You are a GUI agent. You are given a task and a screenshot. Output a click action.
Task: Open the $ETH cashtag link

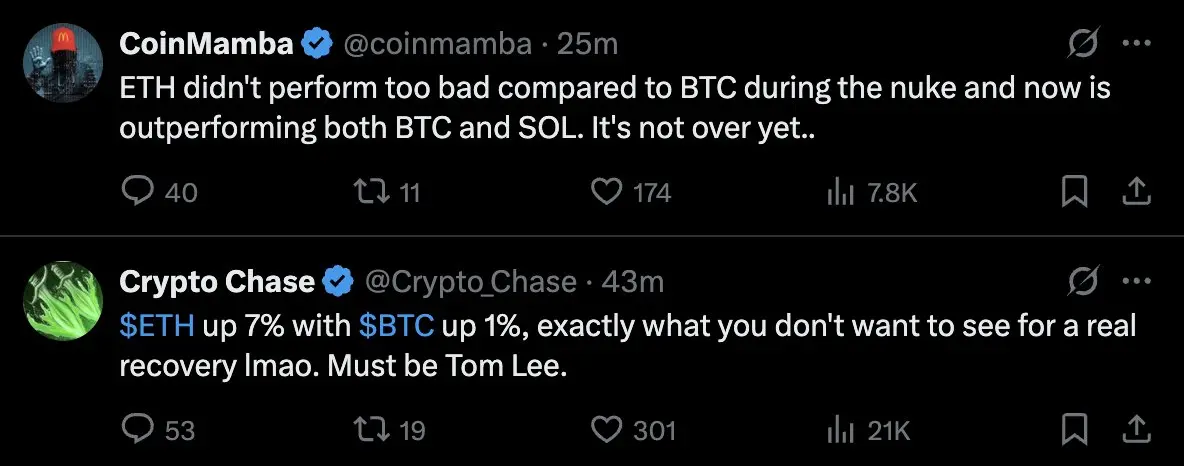point(158,325)
